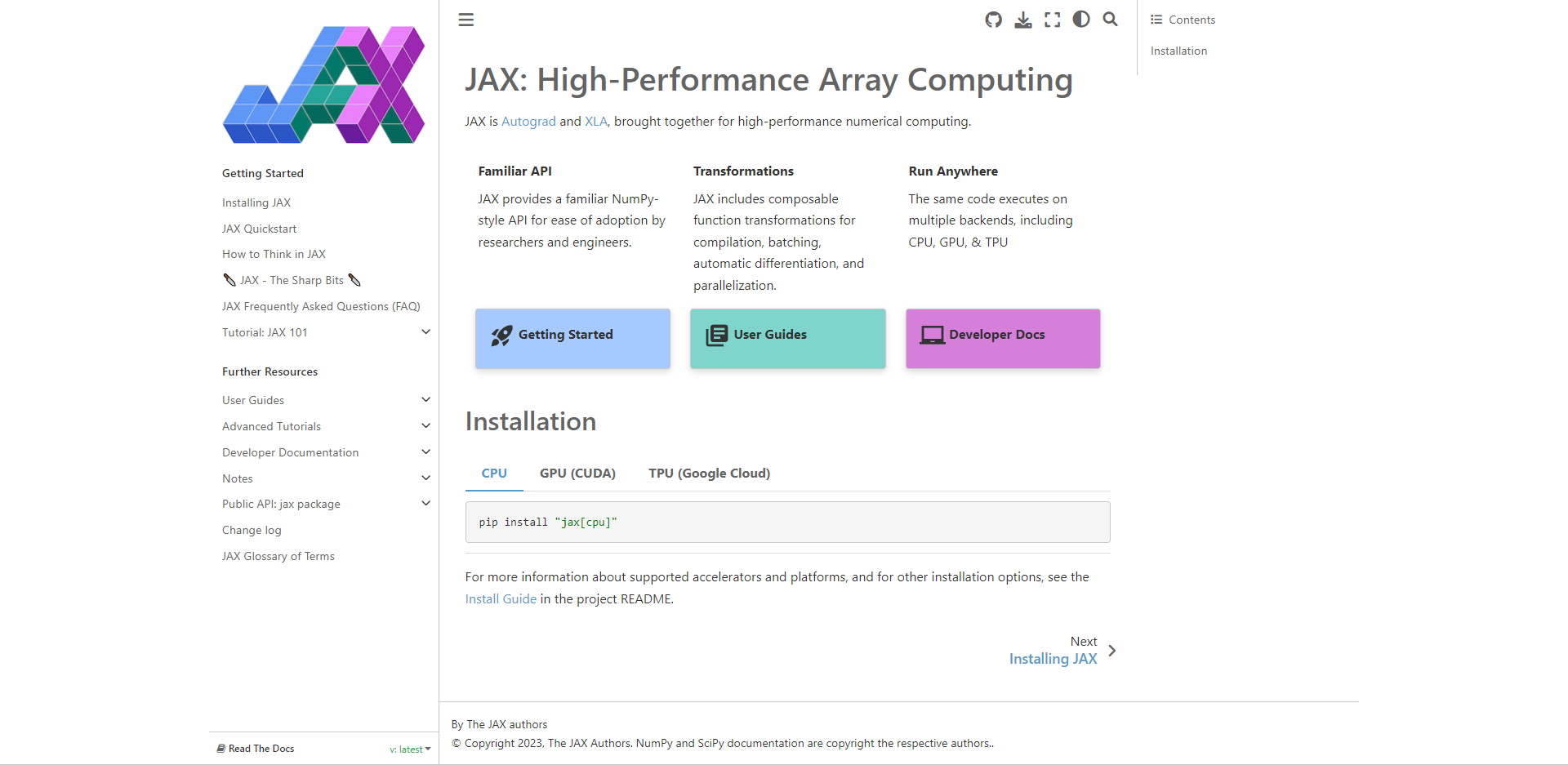This screenshot has height=765, width=1568.
Task: Open the GitHub repository icon
Action: [993, 20]
